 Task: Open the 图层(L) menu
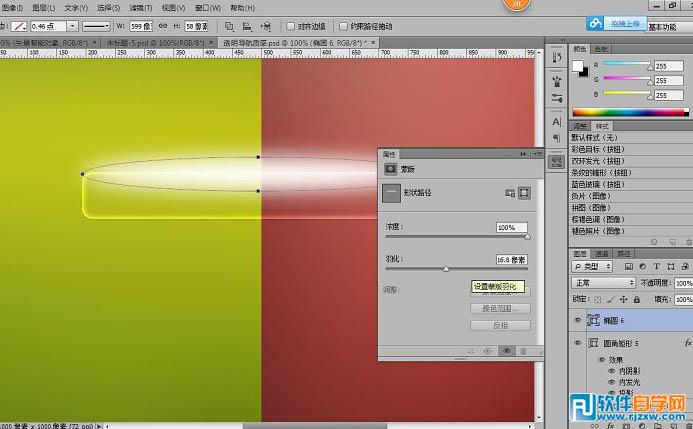coord(43,8)
